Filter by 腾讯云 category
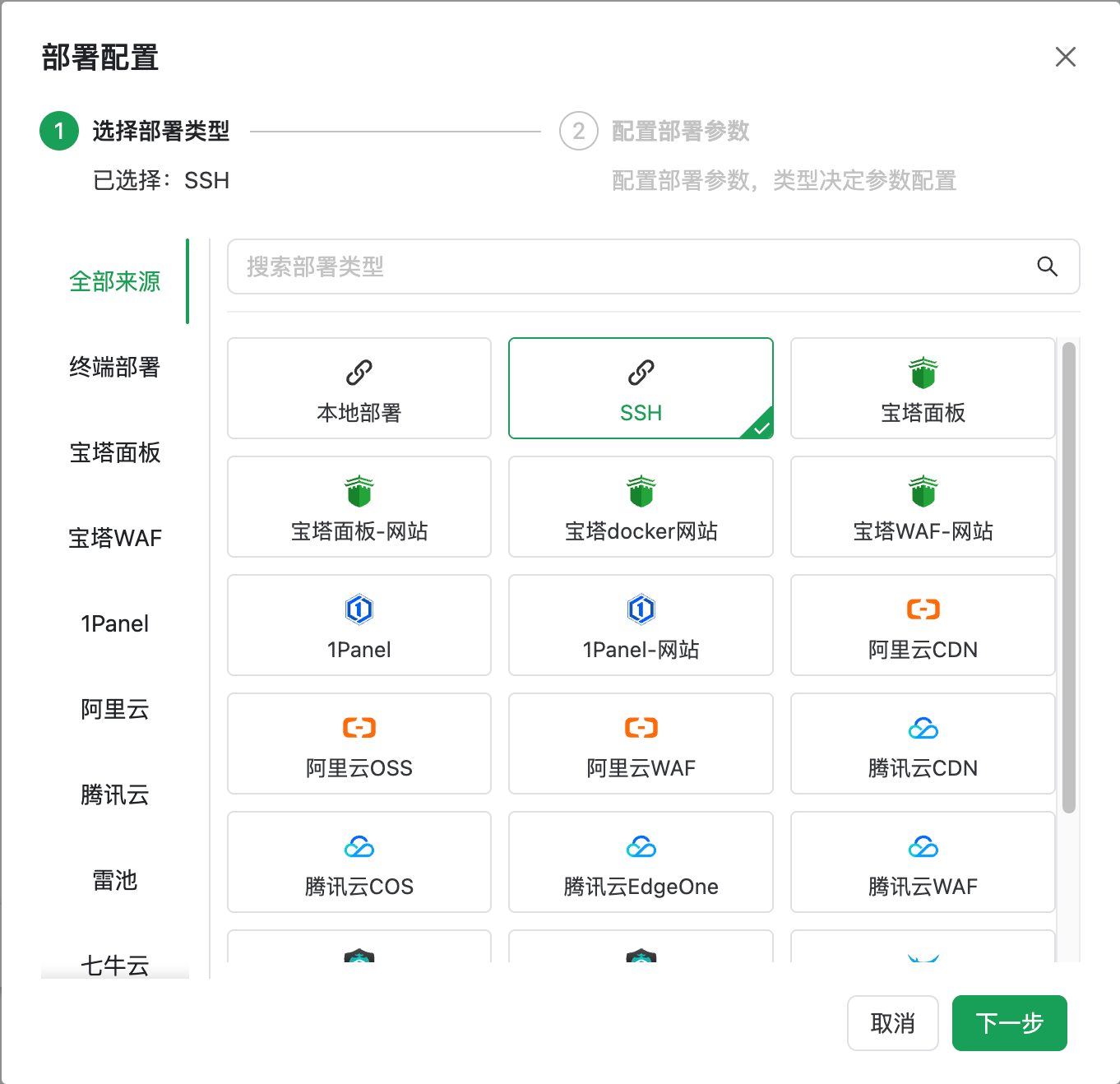1120x1084 pixels. pyautogui.click(x=115, y=794)
